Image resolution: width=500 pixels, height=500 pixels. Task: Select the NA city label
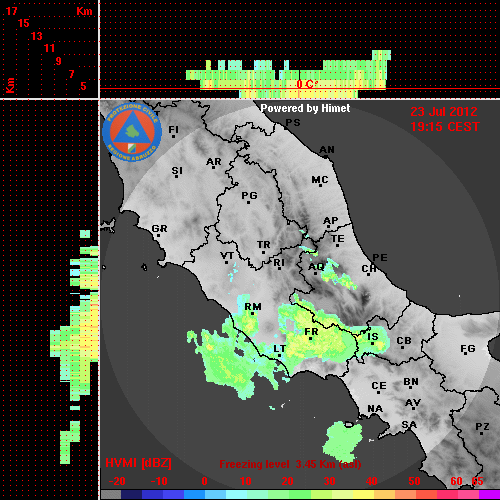(x=375, y=409)
